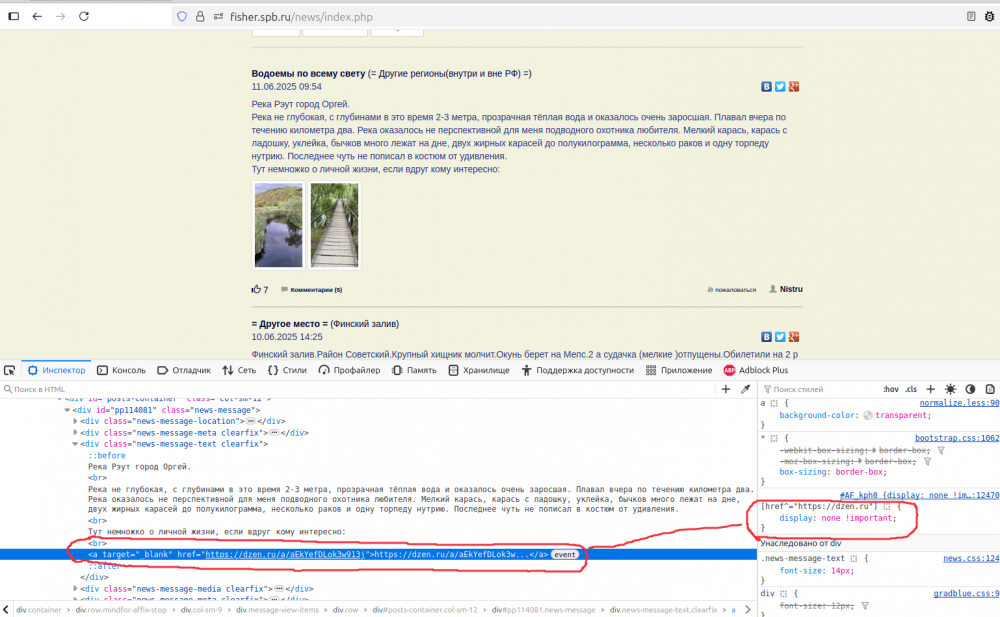The height and width of the screenshot is (617, 1000).
Task: Open normalize.less:90 source link
Action: (959, 403)
